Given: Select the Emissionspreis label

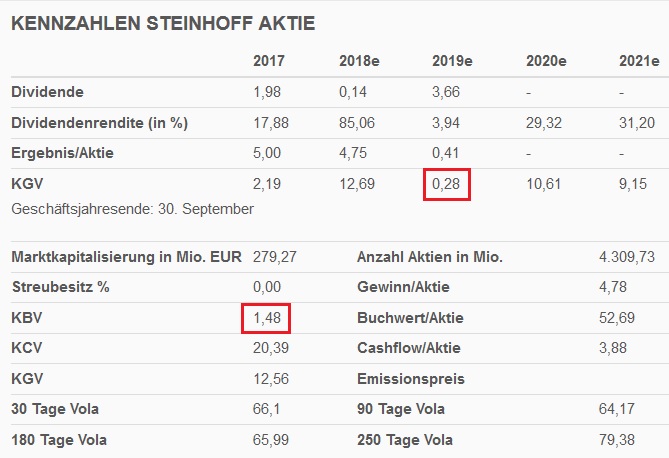Looking at the screenshot, I should click(x=411, y=380).
